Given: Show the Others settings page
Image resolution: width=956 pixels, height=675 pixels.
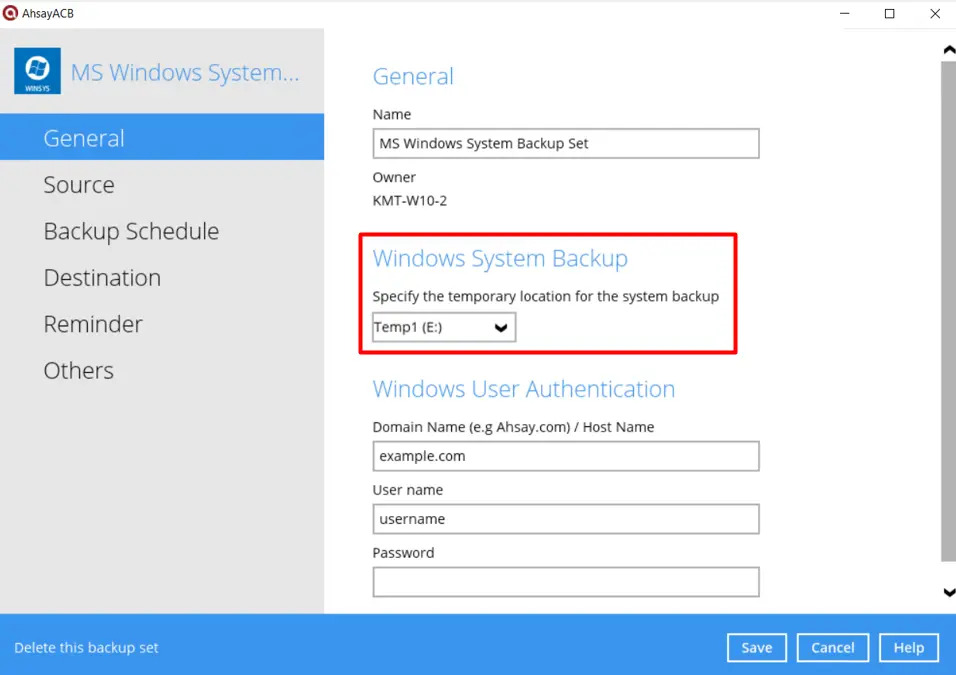Looking at the screenshot, I should tap(79, 370).
